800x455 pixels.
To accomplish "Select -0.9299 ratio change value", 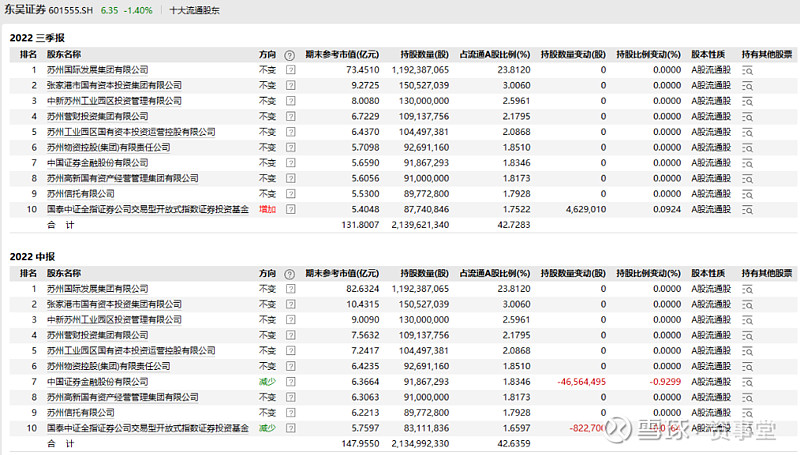I will click(665, 382).
